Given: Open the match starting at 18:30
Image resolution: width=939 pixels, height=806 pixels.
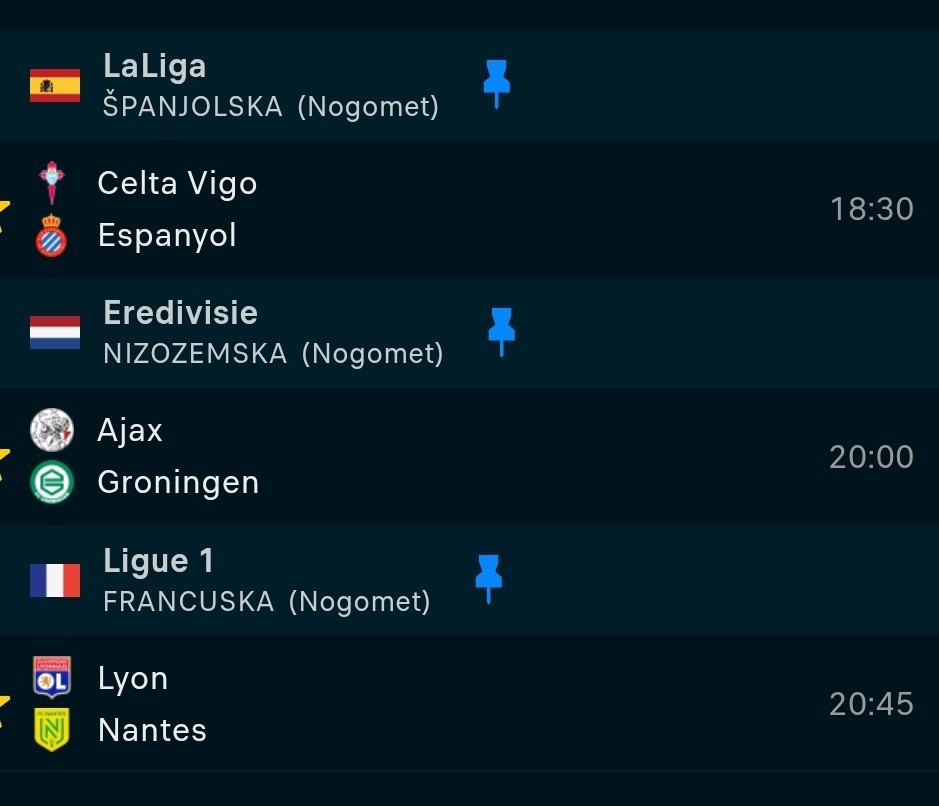Looking at the screenshot, I should [871, 209].
